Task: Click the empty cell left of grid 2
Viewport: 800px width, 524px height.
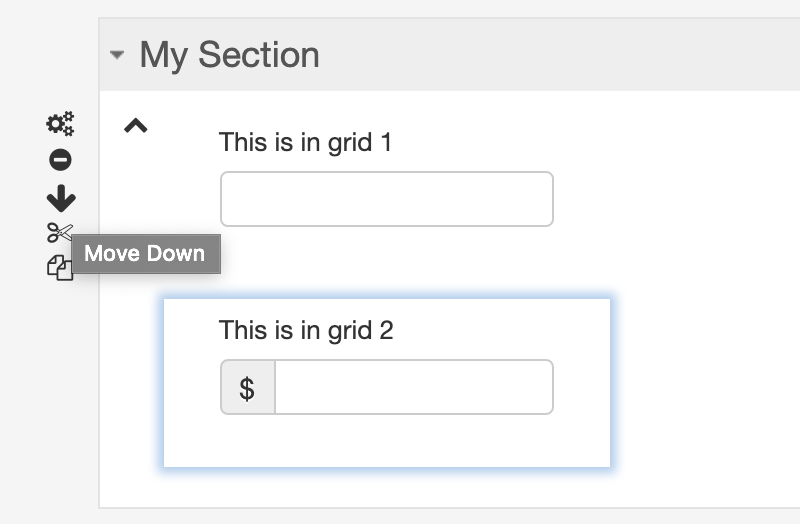Action: 132,383
